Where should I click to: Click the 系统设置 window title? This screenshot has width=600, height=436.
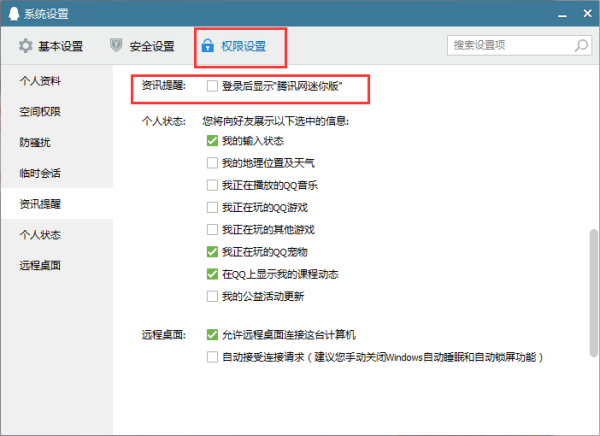pos(46,14)
